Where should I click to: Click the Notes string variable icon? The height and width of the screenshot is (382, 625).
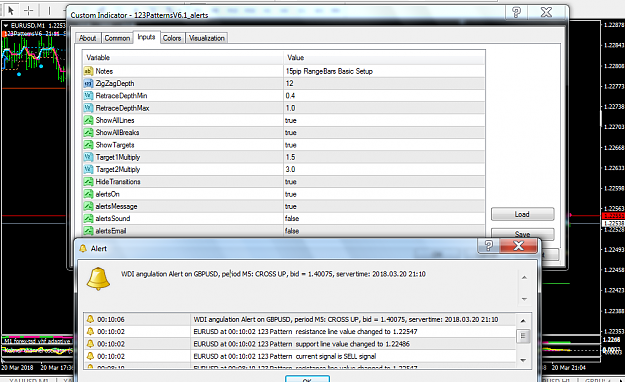click(x=88, y=71)
